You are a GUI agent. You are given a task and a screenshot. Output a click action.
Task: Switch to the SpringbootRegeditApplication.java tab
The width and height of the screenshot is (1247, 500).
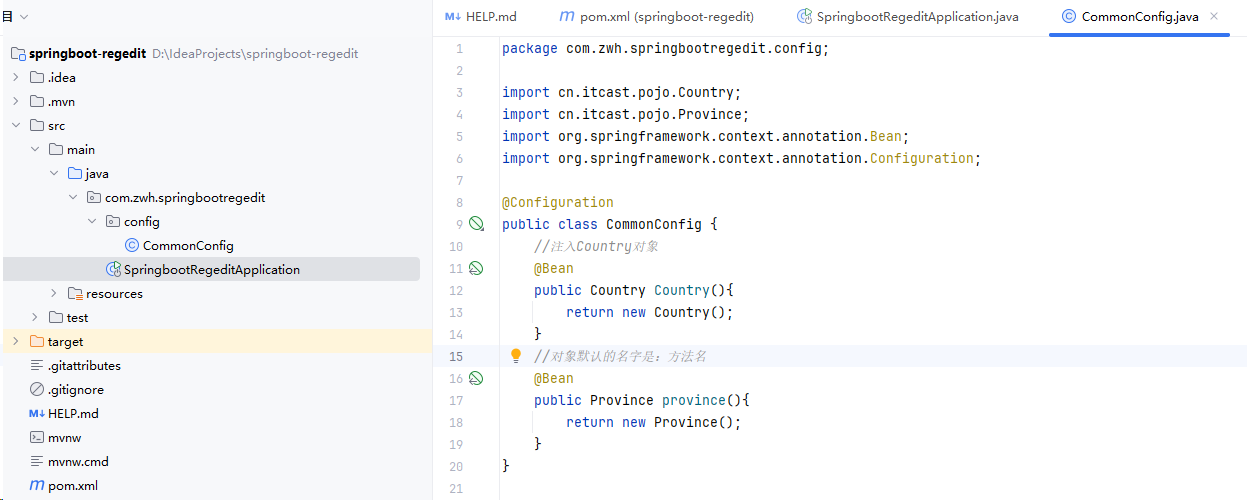point(907,17)
